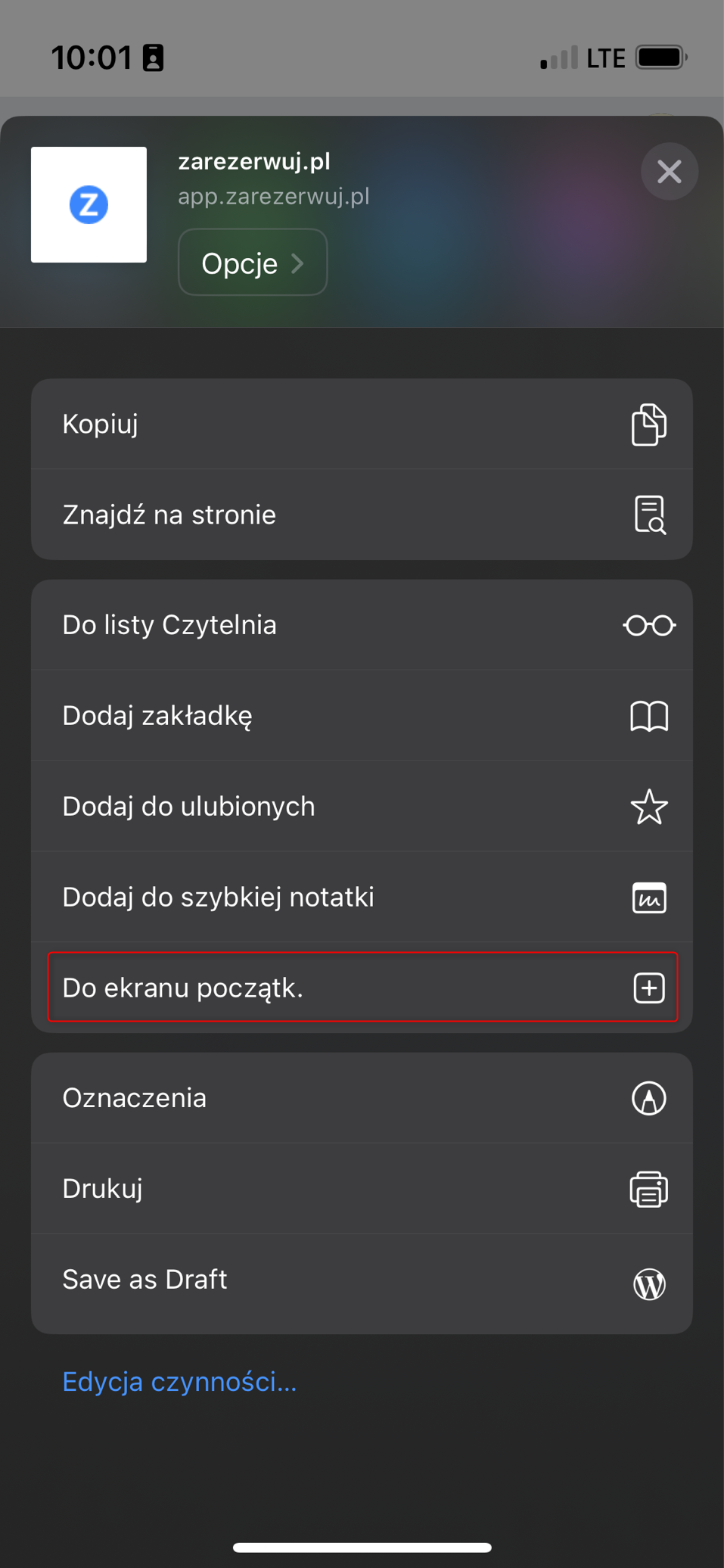Select Do ekranu początk. option

click(183, 988)
